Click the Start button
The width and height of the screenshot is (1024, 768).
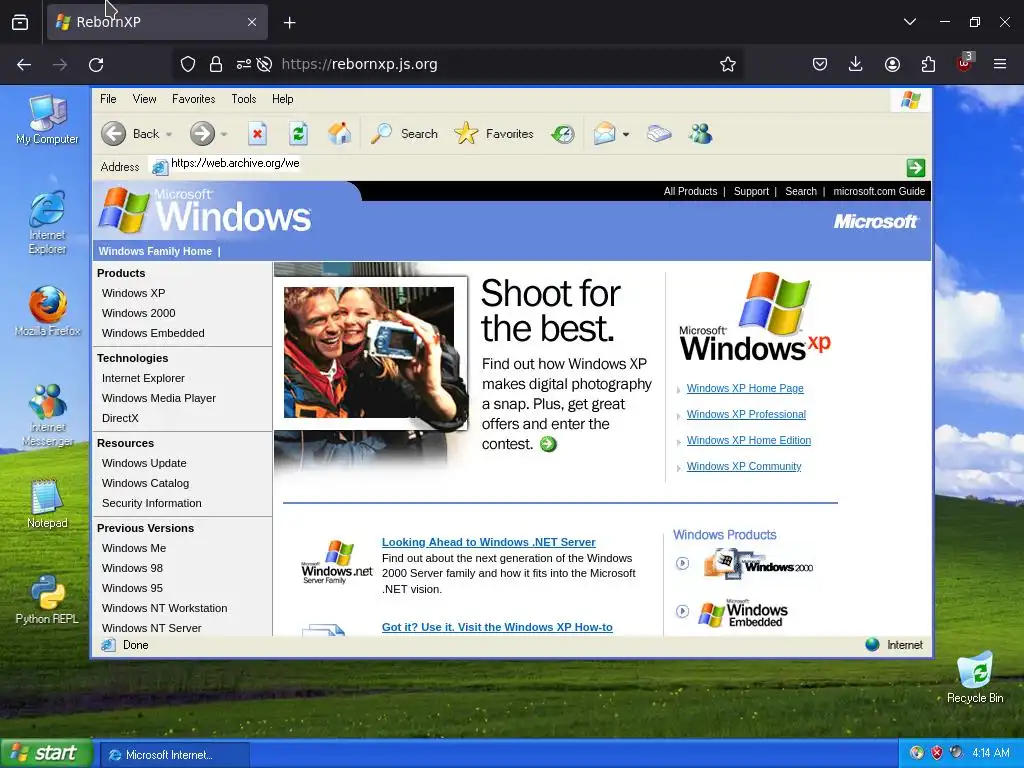pos(47,754)
